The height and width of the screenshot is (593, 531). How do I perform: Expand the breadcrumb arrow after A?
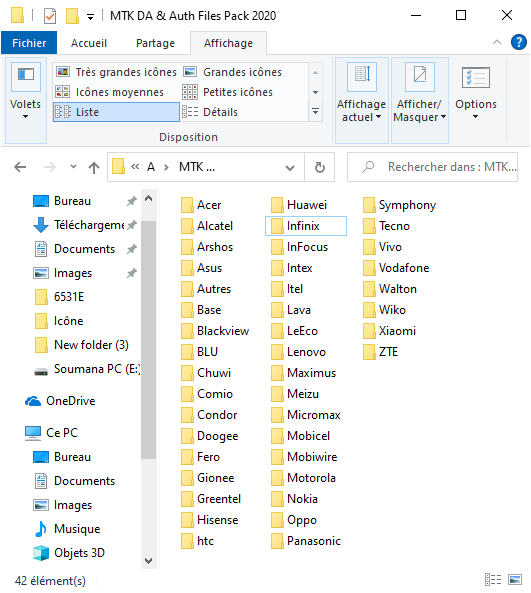pyautogui.click(x=166, y=167)
